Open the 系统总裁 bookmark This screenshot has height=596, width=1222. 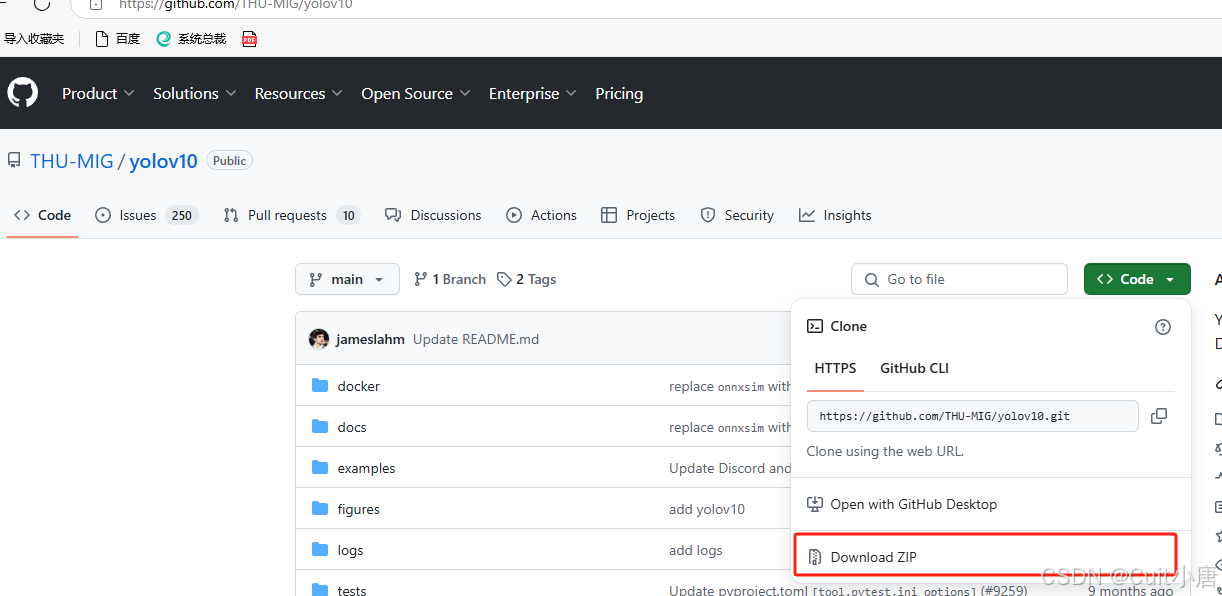click(191, 39)
